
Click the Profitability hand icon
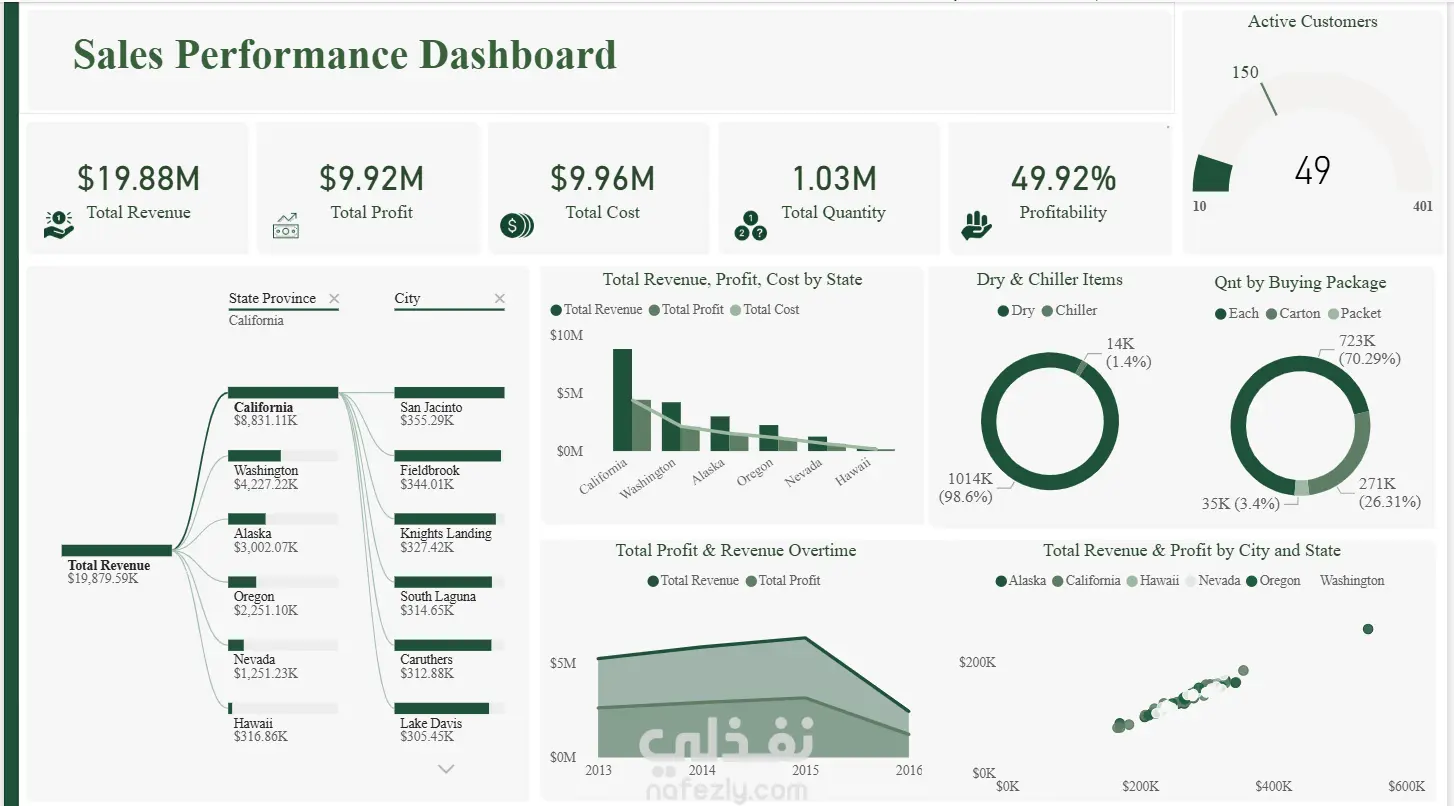click(x=975, y=225)
